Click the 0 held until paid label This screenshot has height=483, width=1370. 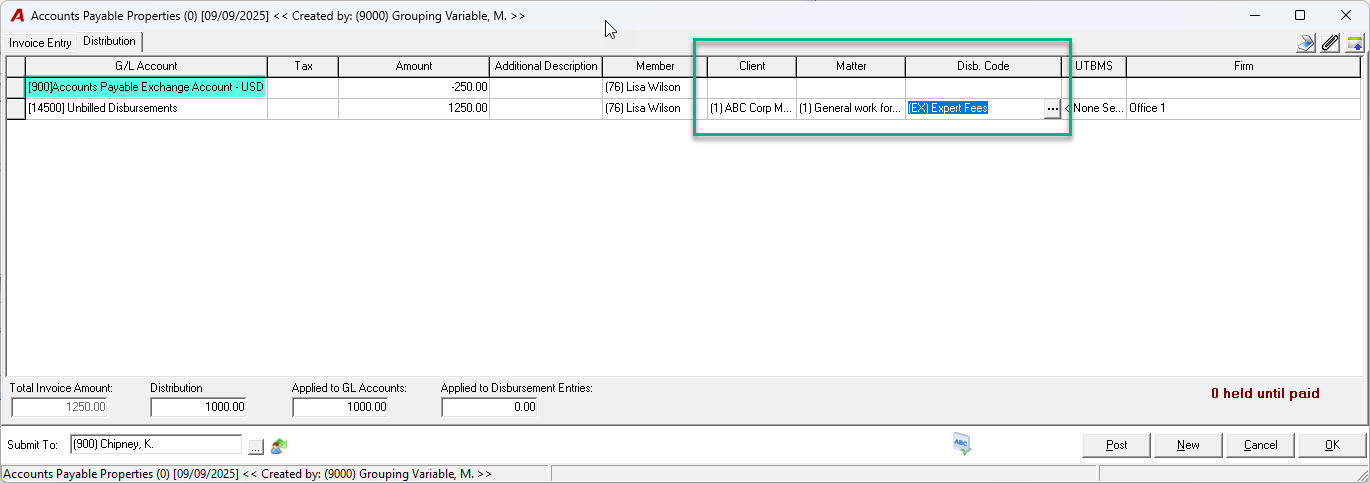pyautogui.click(x=1265, y=394)
